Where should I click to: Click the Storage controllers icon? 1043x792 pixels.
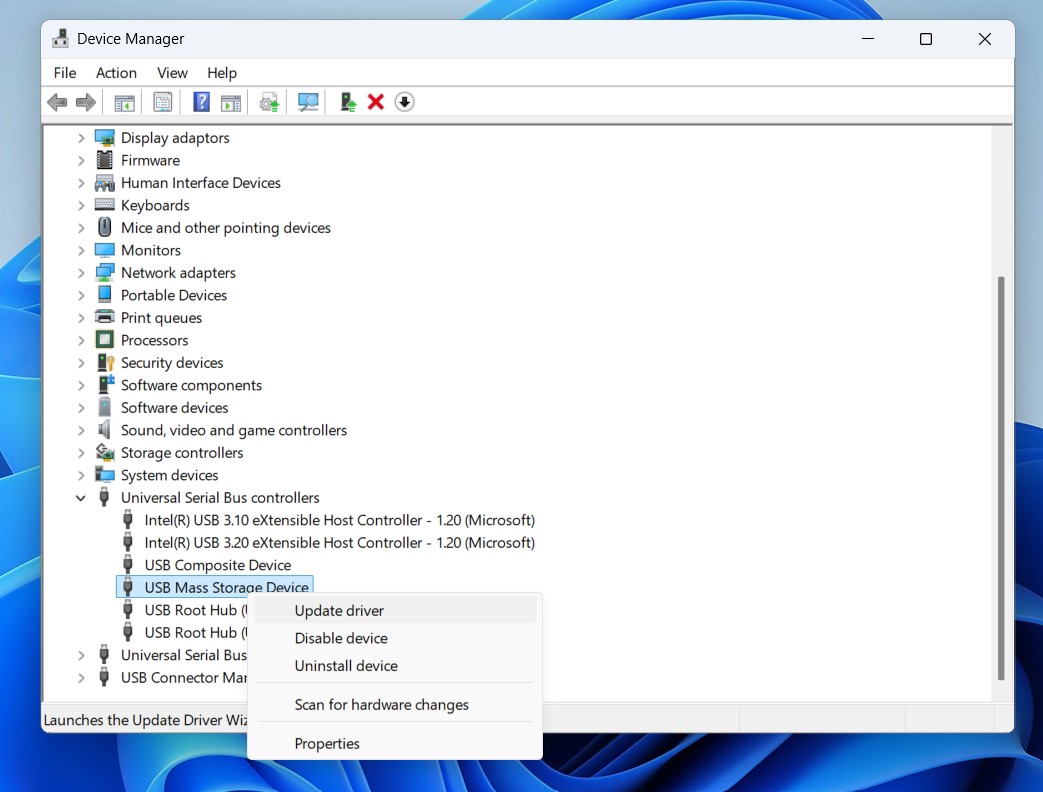[104, 453]
